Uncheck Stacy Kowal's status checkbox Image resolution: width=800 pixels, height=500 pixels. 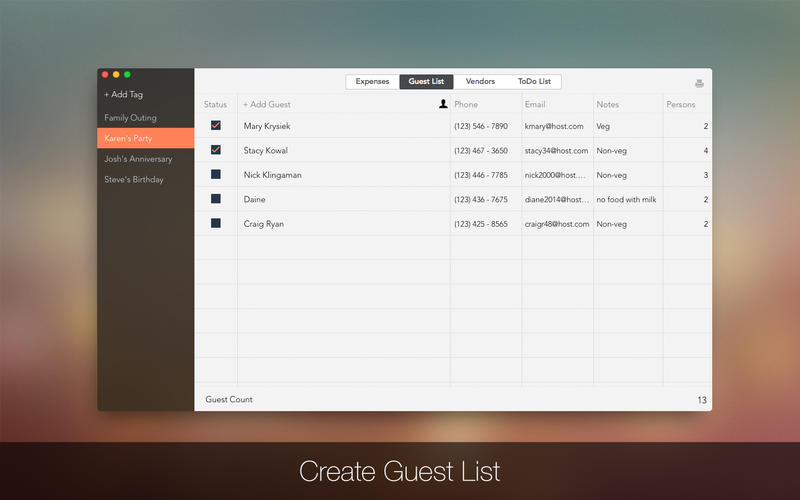click(216, 150)
